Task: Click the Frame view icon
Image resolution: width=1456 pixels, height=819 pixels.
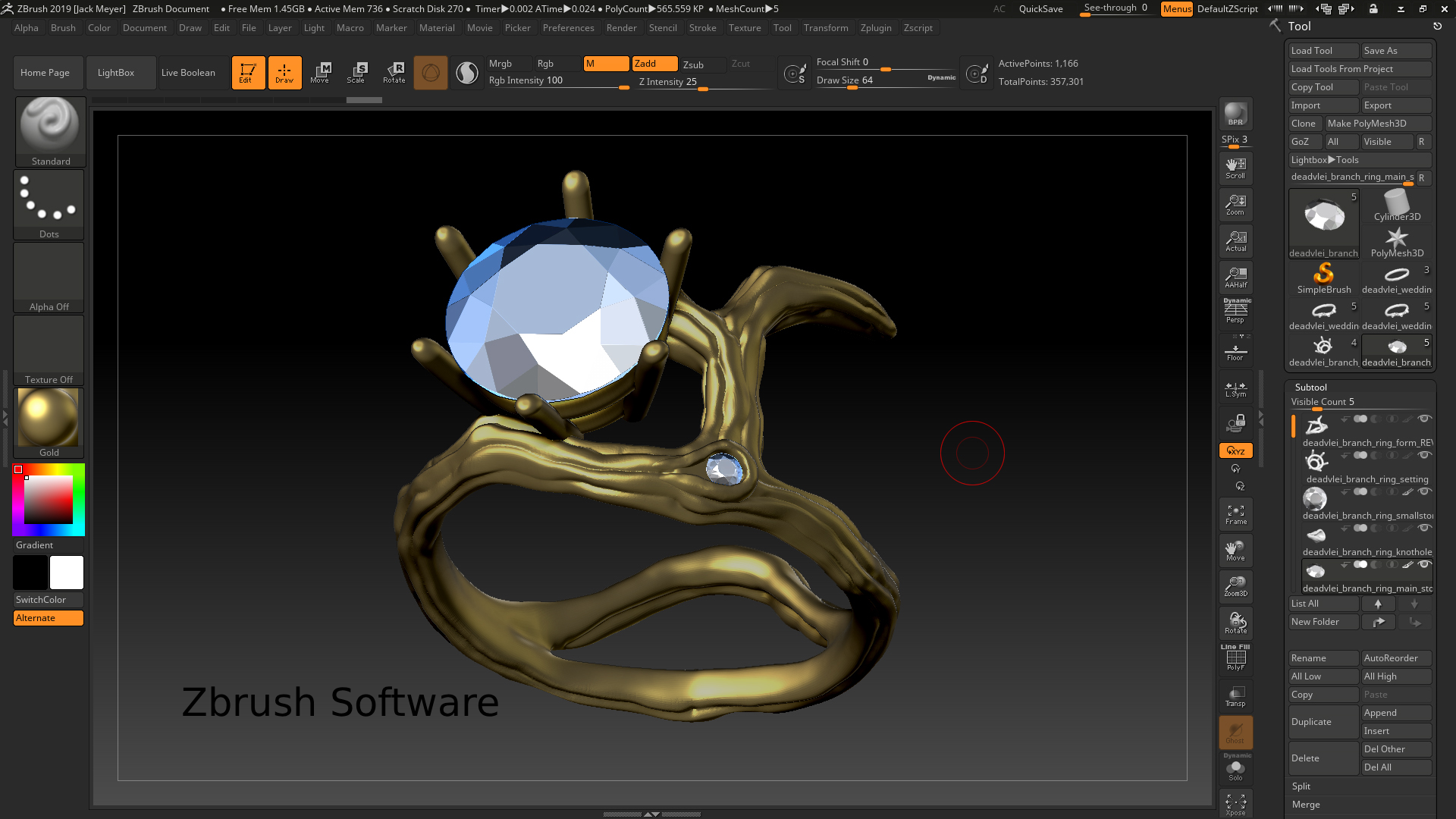Action: click(1235, 514)
